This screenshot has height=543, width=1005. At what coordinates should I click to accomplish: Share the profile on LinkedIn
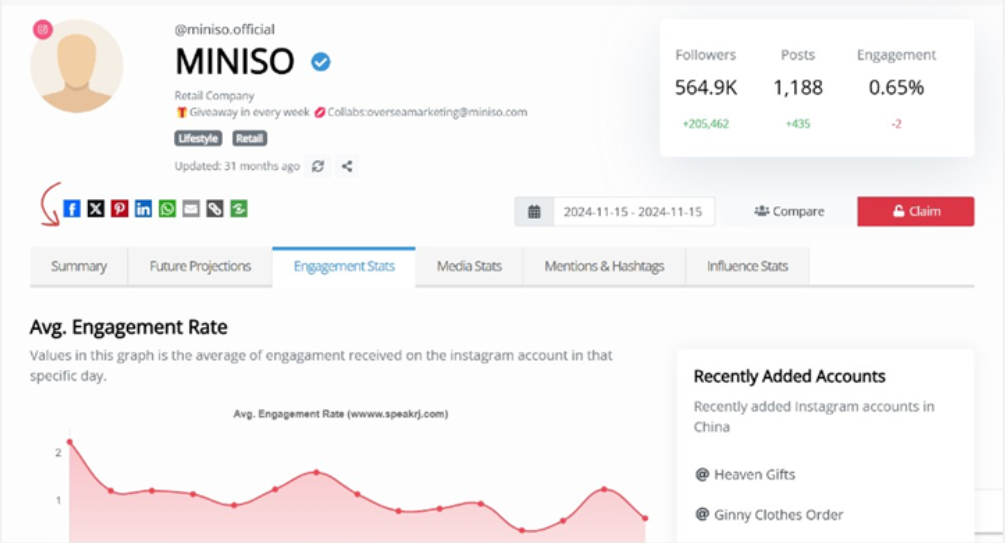[143, 209]
